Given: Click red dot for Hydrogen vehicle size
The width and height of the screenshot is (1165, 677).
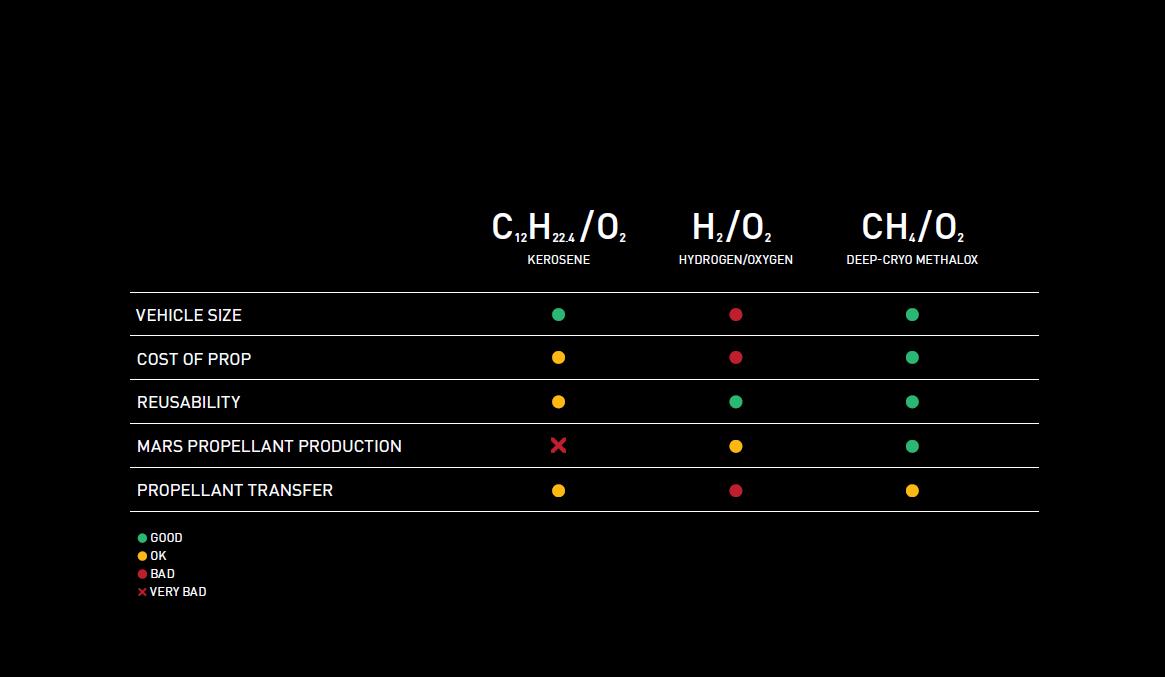Looking at the screenshot, I should point(736,314).
